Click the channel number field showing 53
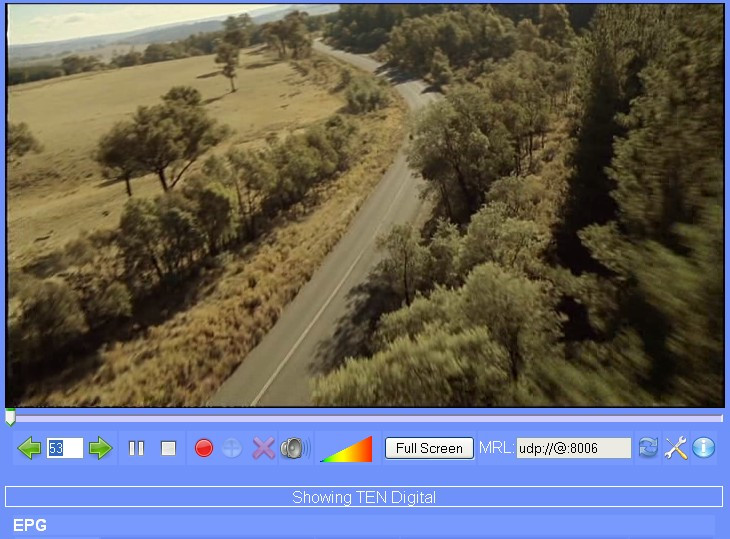 [65, 448]
